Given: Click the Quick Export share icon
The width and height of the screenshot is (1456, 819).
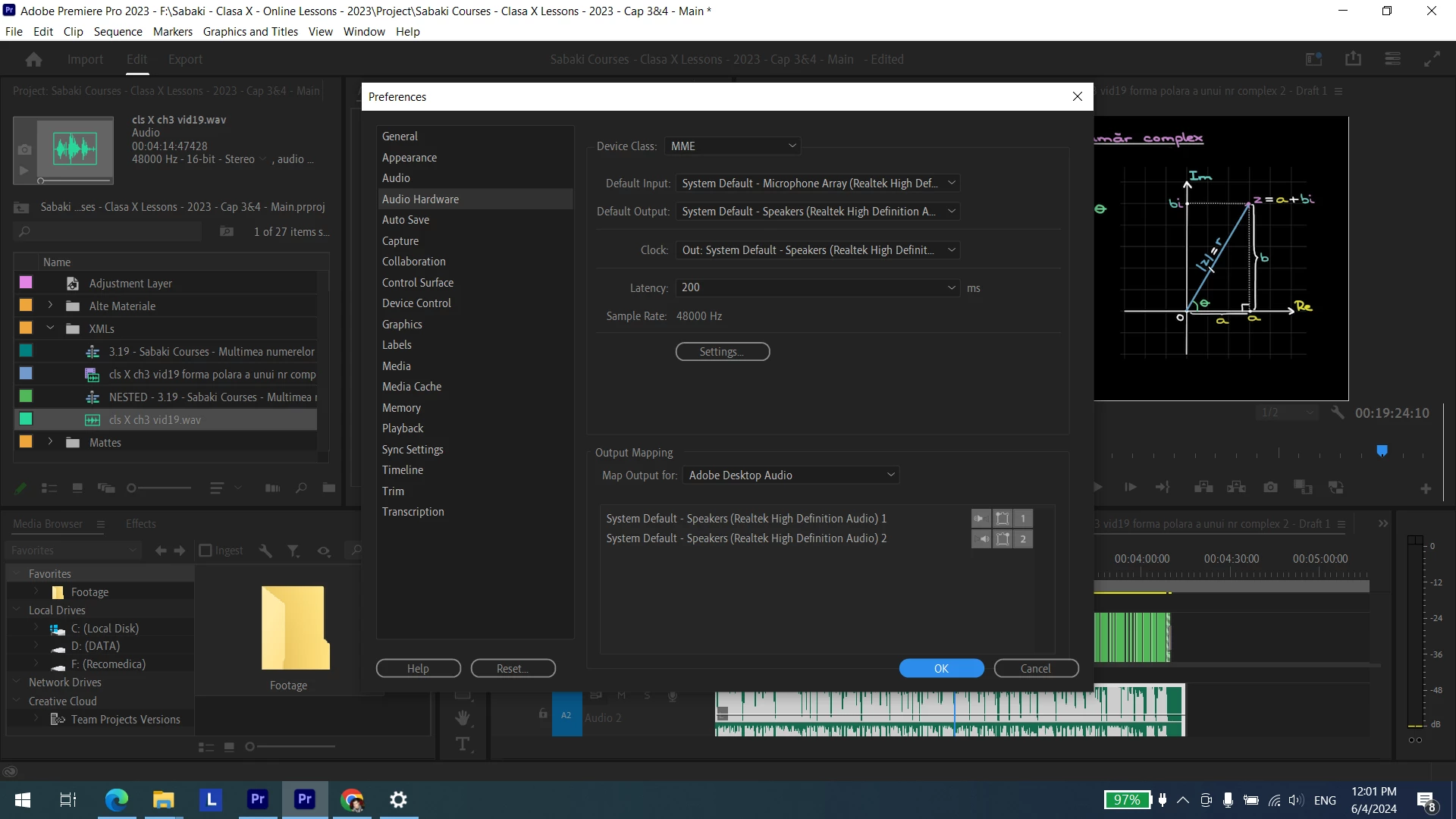Looking at the screenshot, I should point(1353,59).
